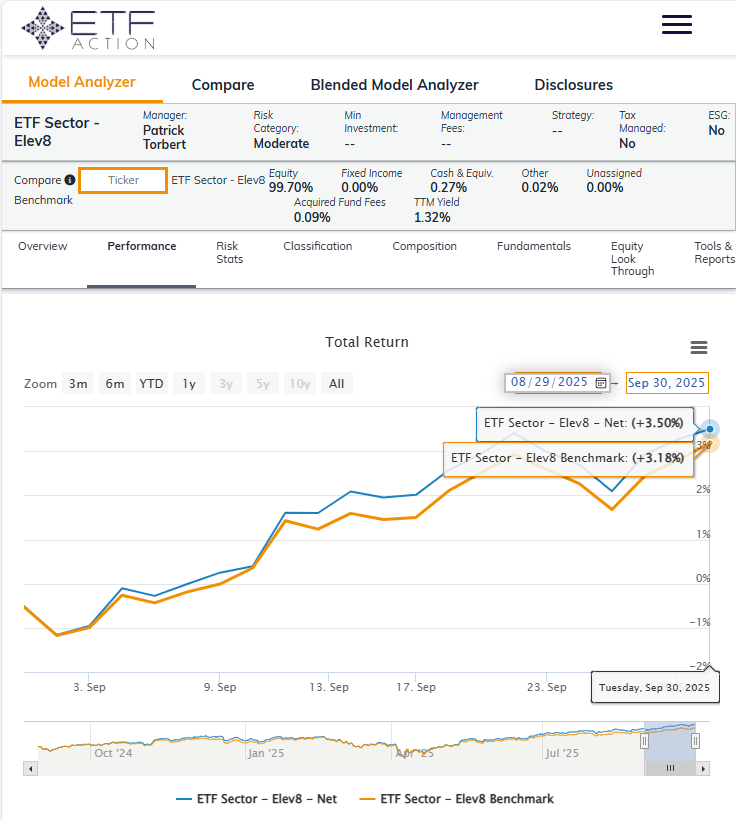
Task: Open the Blended Model Analyzer tab
Action: tap(394, 85)
